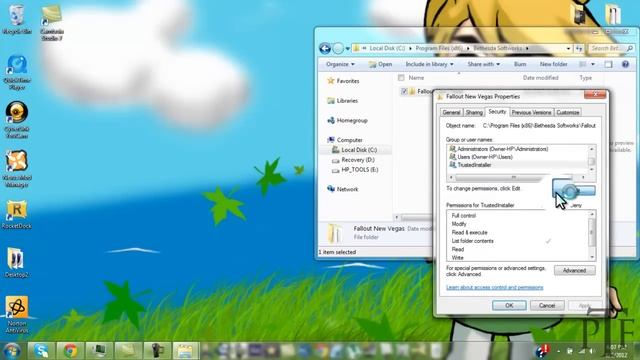
Task: Open the Share with dropdown
Action: click(483, 64)
